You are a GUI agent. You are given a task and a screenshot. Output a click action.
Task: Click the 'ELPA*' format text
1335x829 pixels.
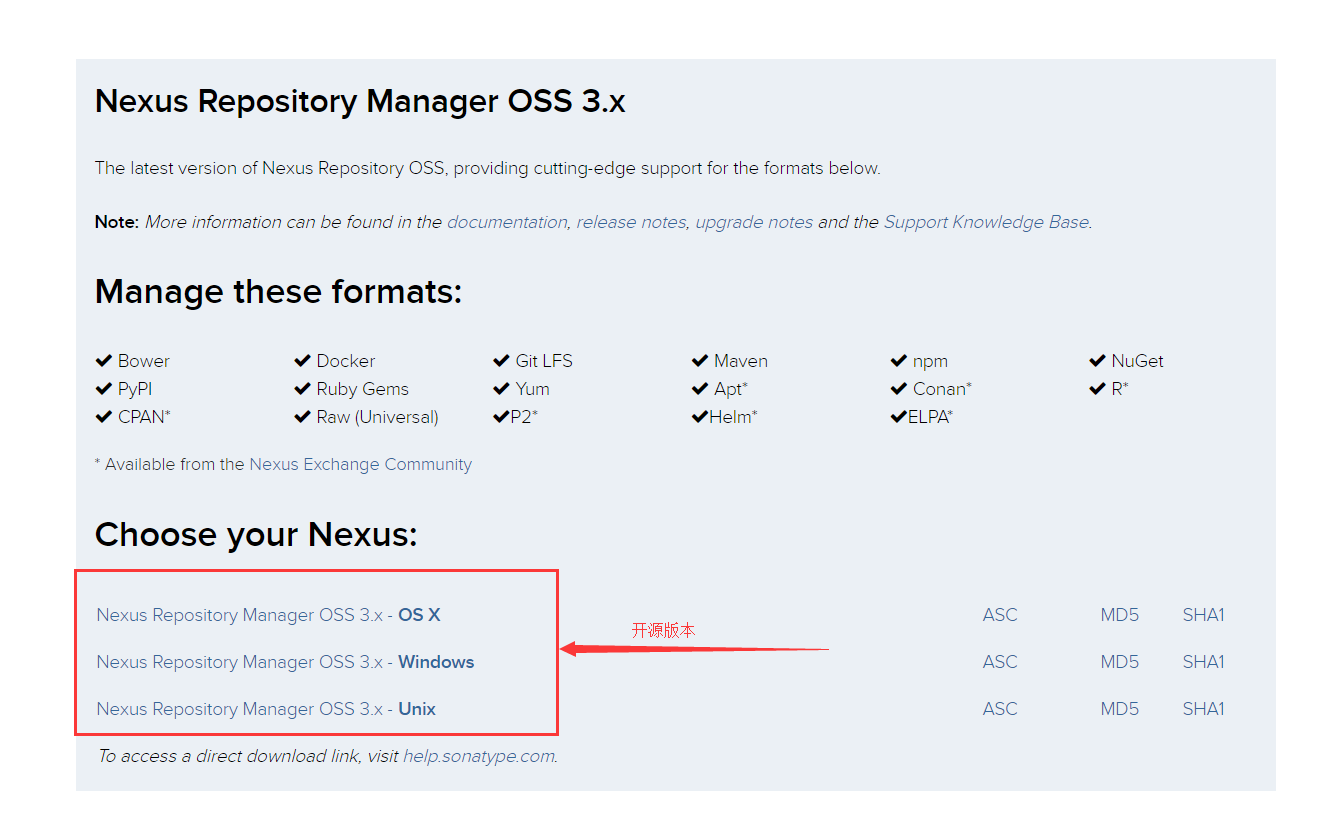(931, 417)
